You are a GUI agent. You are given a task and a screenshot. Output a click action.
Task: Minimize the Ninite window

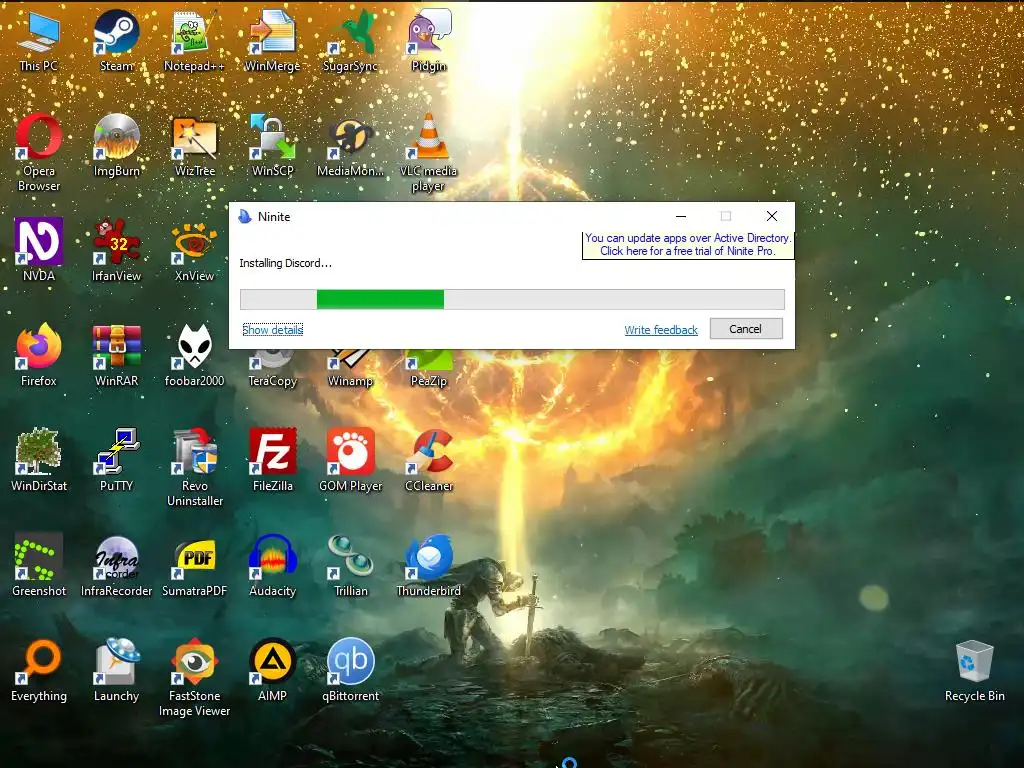[x=680, y=216]
